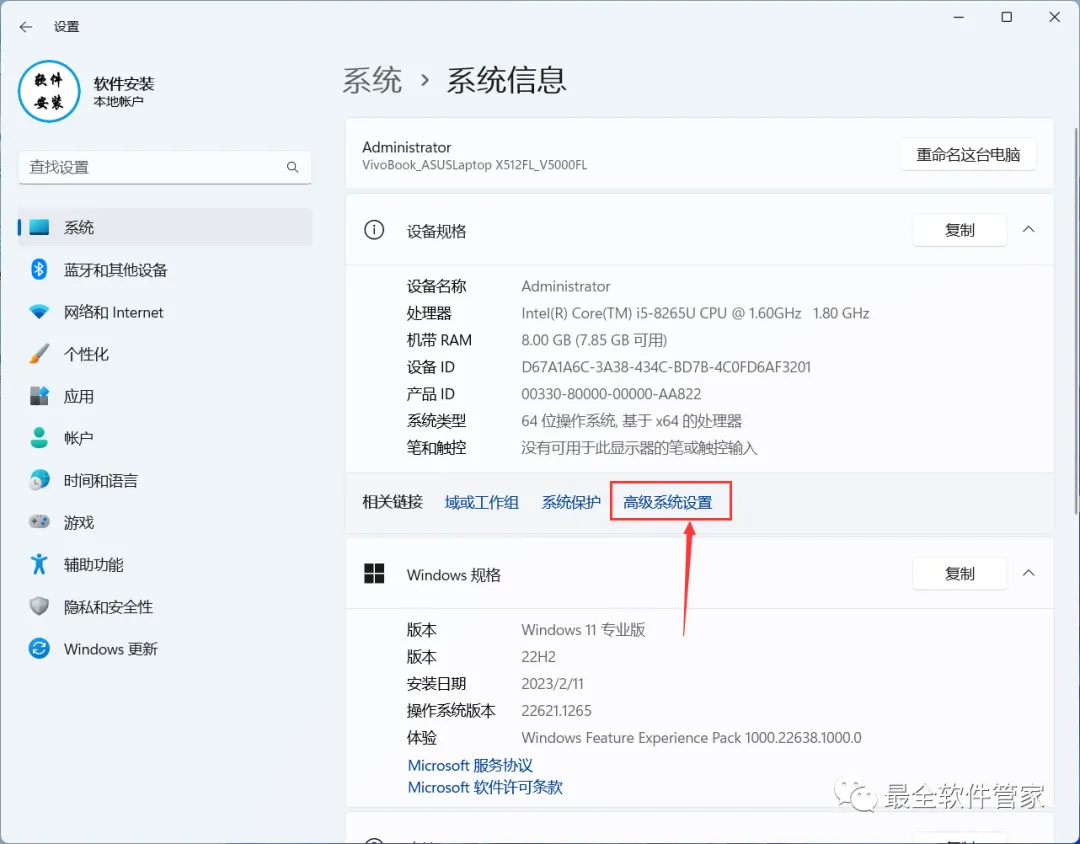
Task: Click the 设备规格 info icon
Action: click(374, 230)
